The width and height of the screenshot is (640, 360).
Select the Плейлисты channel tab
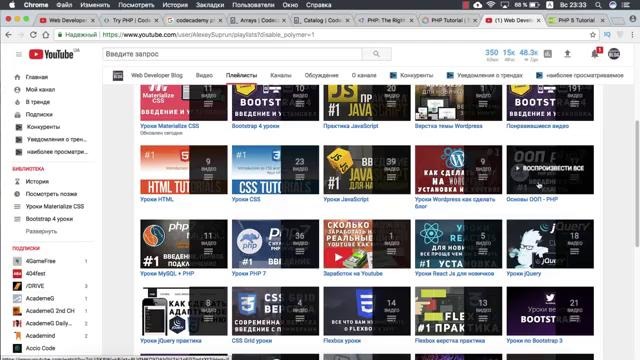pos(242,76)
